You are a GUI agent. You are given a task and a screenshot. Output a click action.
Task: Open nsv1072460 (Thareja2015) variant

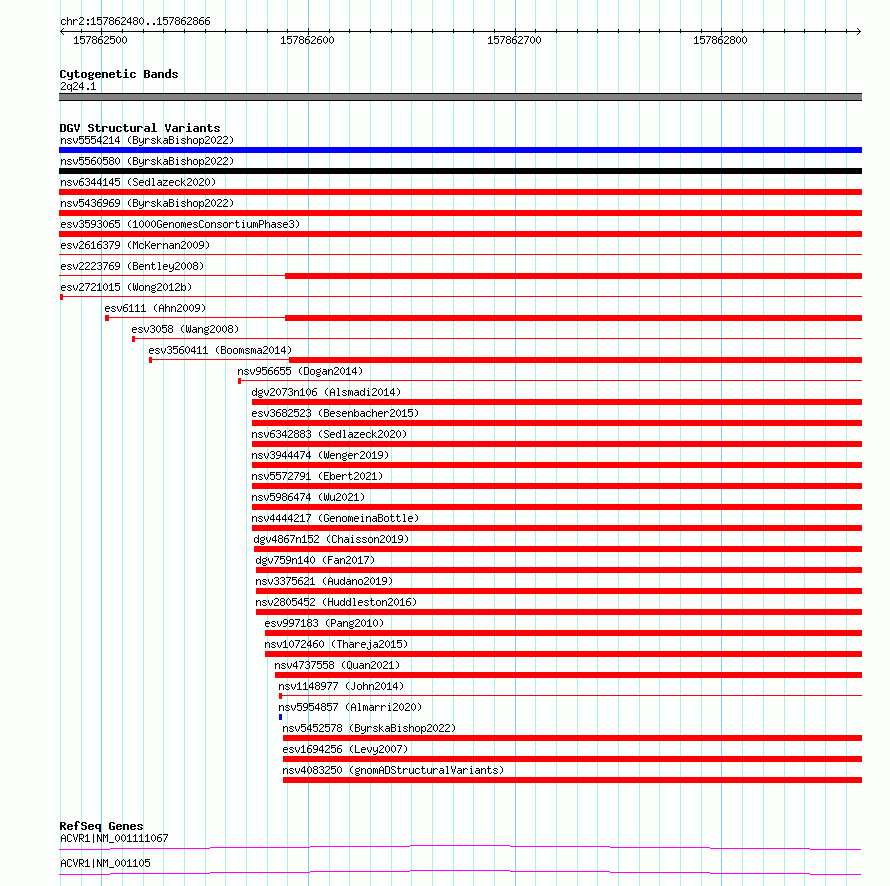(336, 644)
